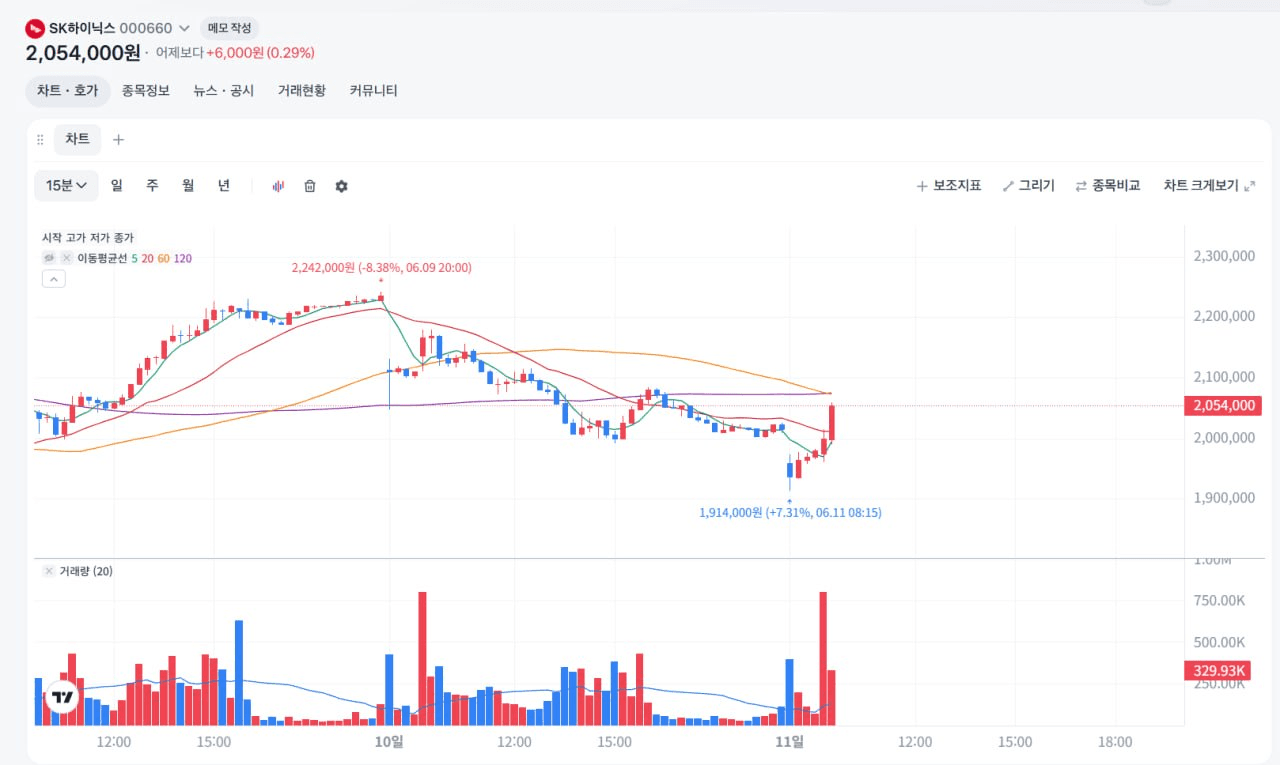Click the 10일 date marker on time axis
Screen dimensions: 1280x765
(x=389, y=741)
